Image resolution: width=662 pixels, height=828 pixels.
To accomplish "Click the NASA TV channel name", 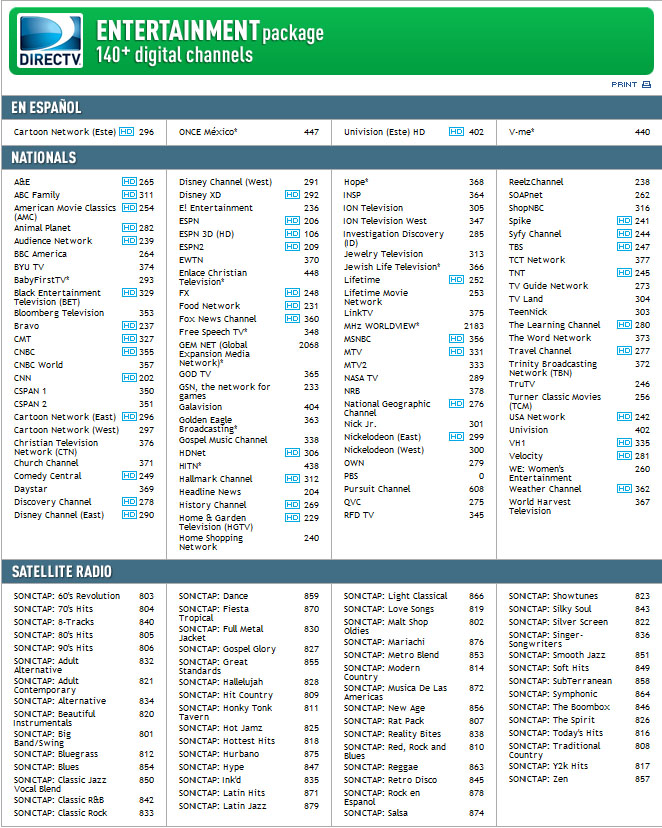I will [361, 378].
